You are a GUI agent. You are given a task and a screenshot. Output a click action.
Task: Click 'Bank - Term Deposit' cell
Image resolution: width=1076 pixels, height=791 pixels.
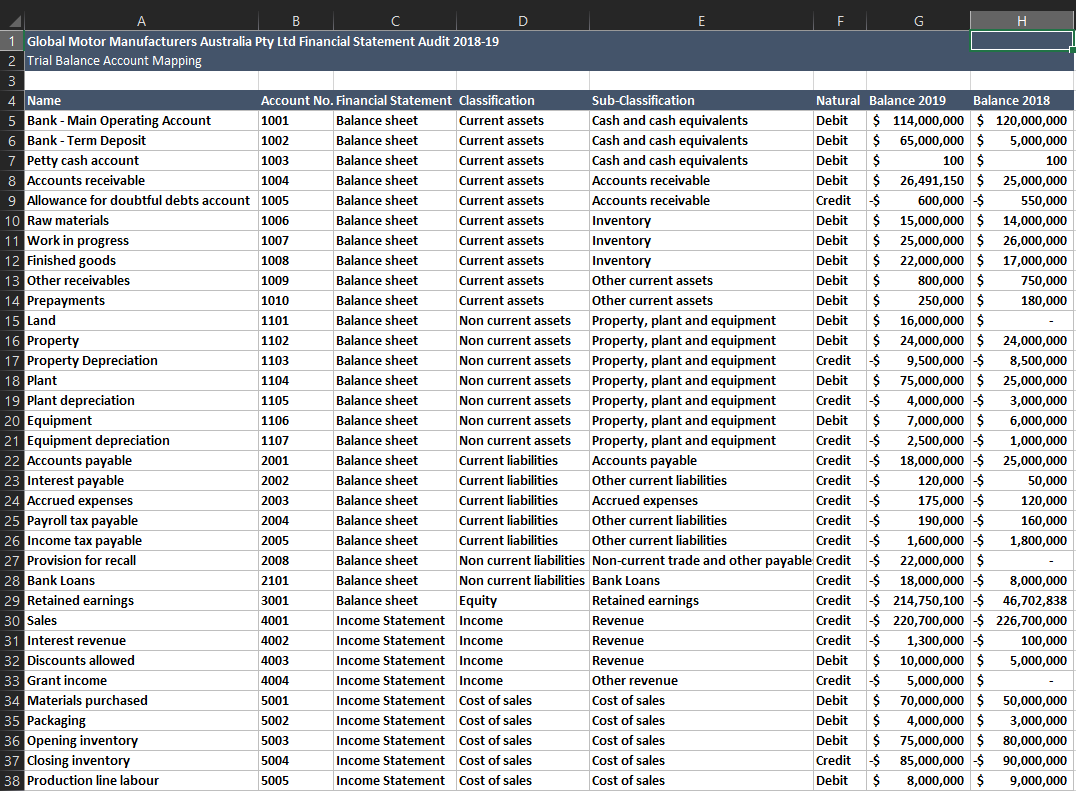pos(141,141)
